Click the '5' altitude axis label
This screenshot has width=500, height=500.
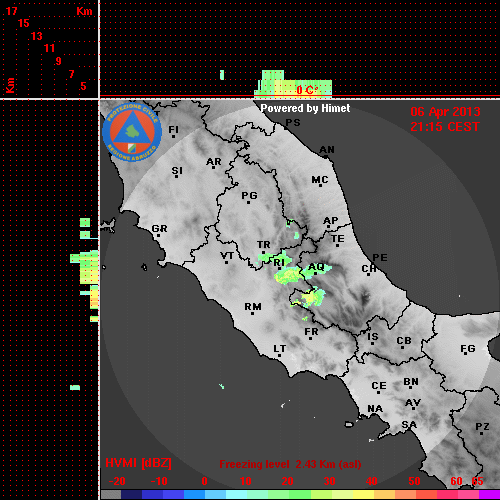(x=83, y=86)
